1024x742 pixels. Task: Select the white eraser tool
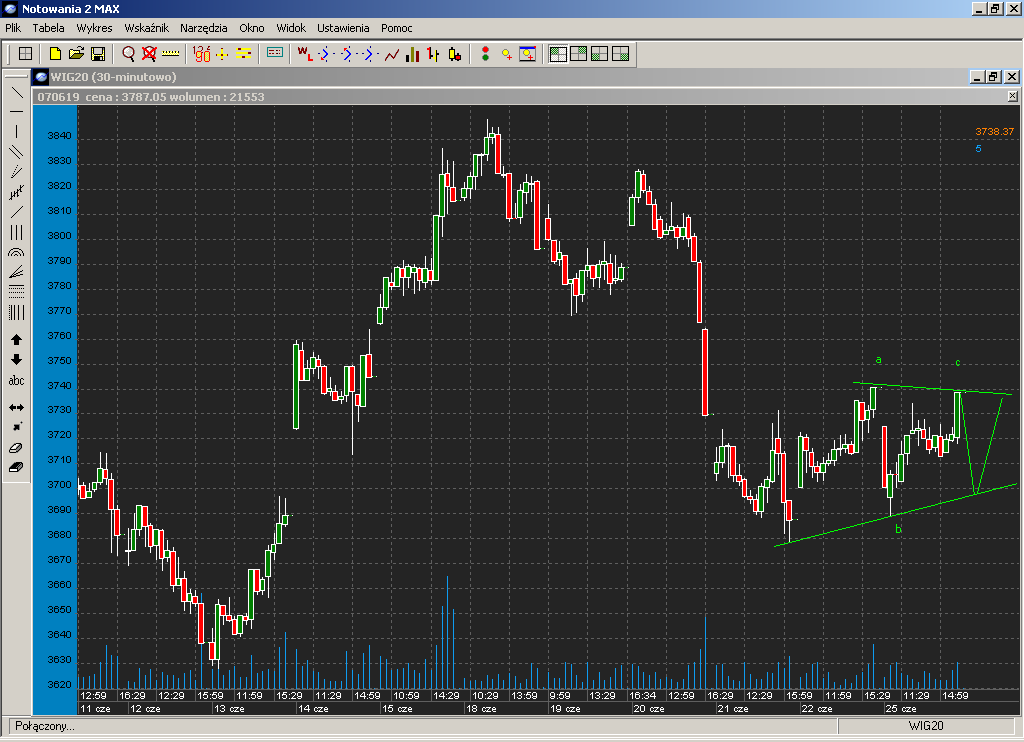(x=16, y=447)
